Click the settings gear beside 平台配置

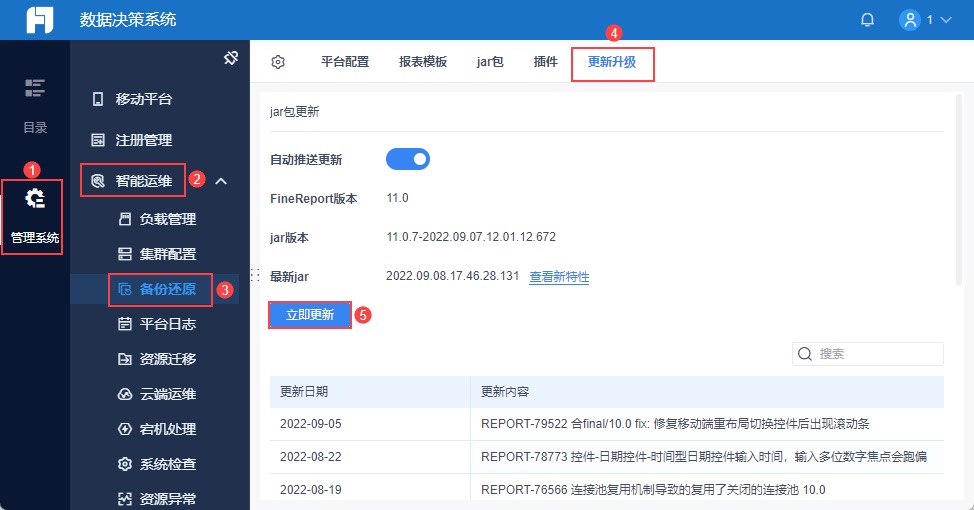coord(278,62)
